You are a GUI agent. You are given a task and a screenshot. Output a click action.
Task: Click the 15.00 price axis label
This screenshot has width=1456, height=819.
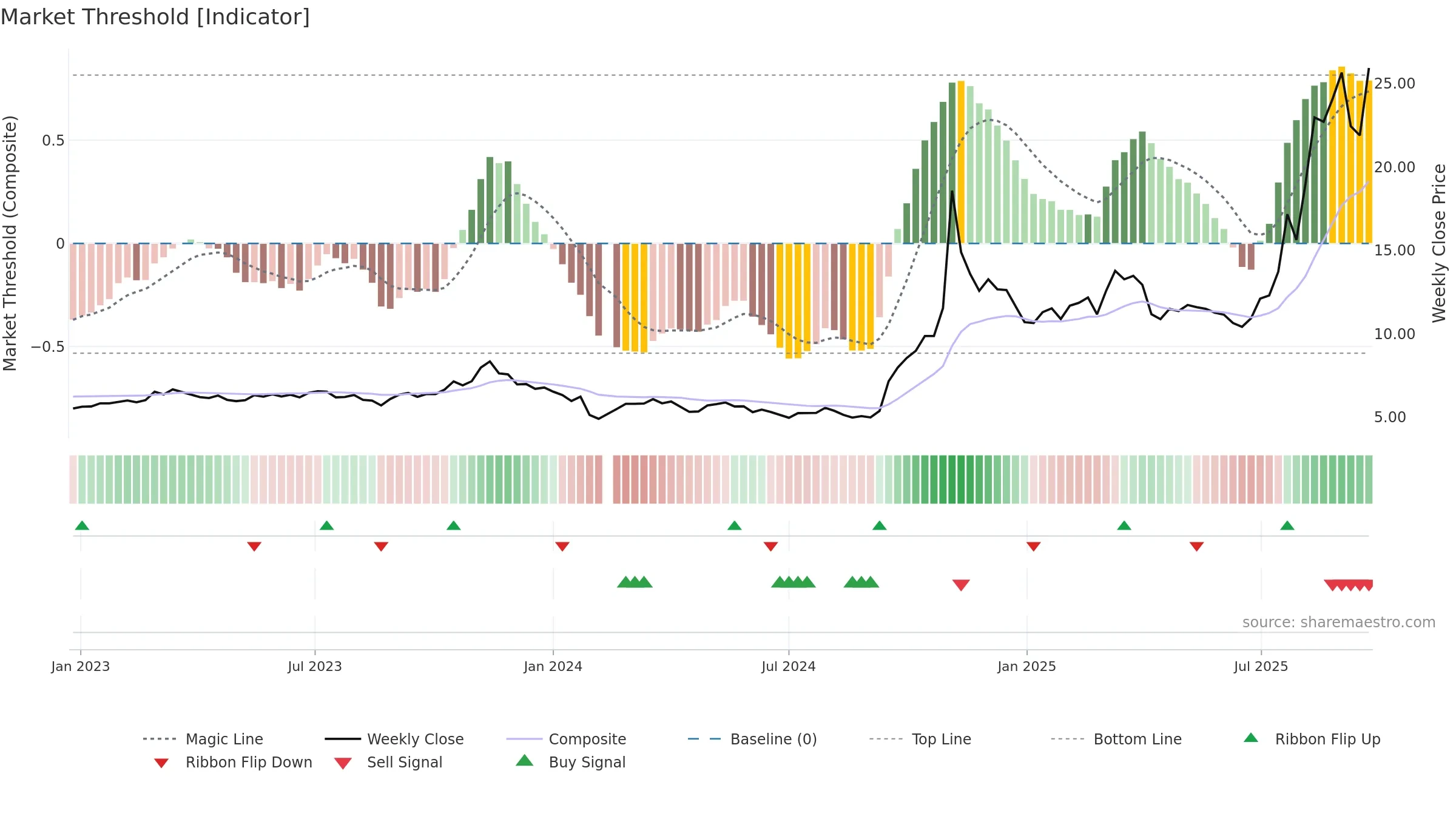1395,250
